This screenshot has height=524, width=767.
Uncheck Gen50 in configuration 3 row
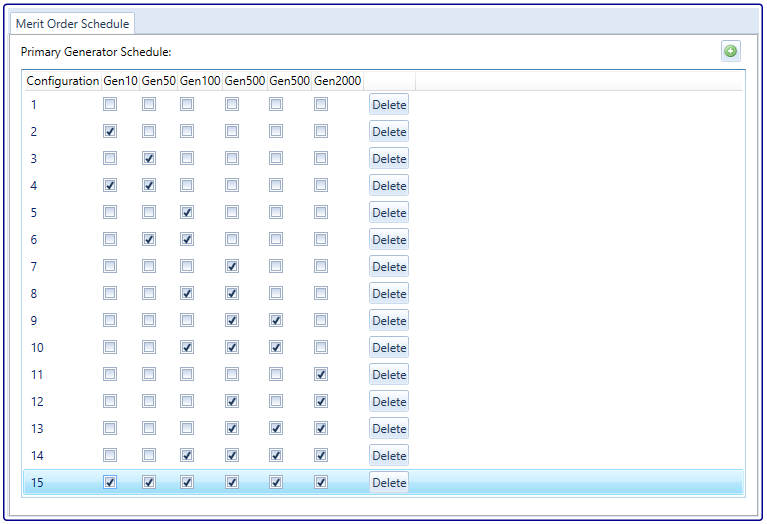[x=149, y=158]
